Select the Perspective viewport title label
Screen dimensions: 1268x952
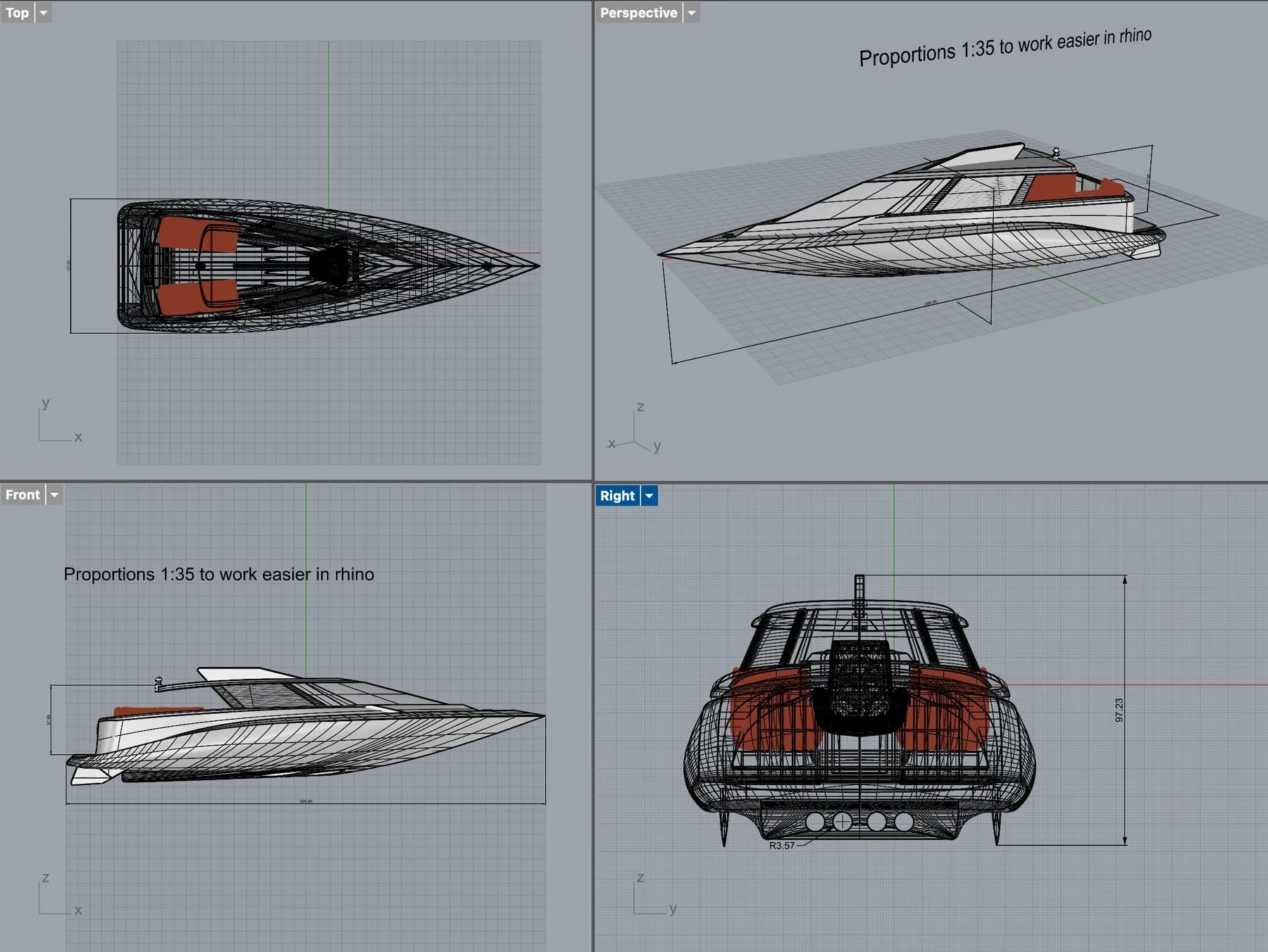639,13
